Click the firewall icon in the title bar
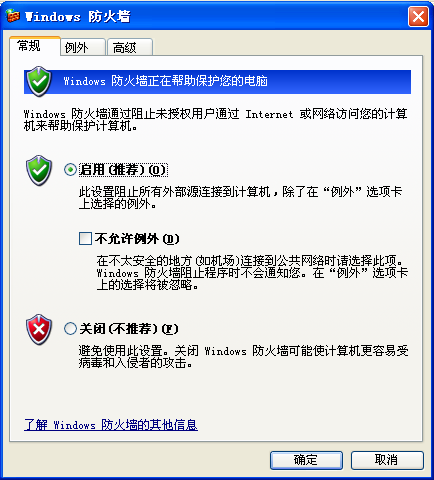Screen dimensions: 434x480 13,16
